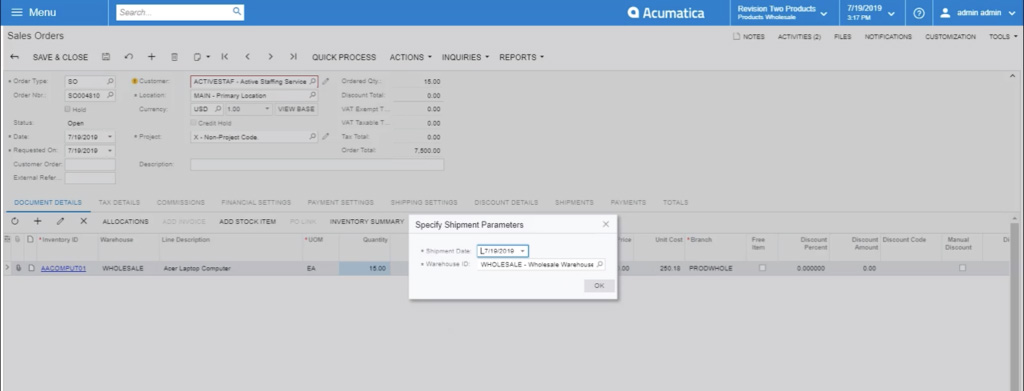Open the Reports dropdown menu
1024x391 pixels.
click(x=522, y=57)
